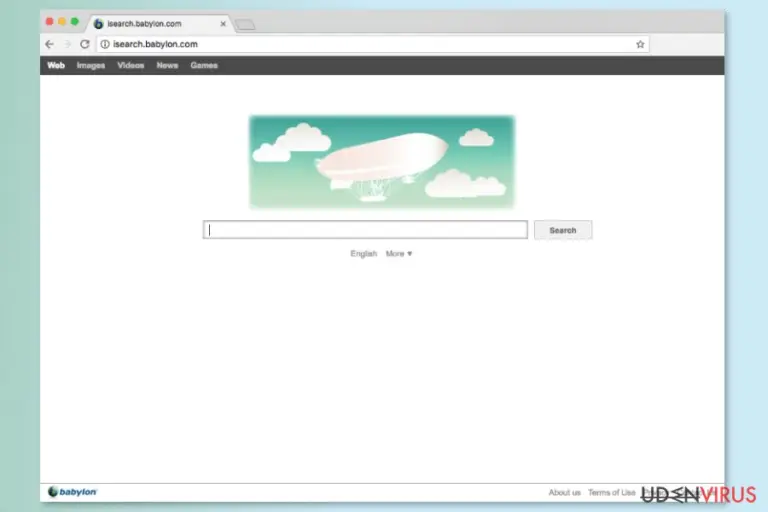
Task: Open a new browser tab
Action: pyautogui.click(x=245, y=24)
